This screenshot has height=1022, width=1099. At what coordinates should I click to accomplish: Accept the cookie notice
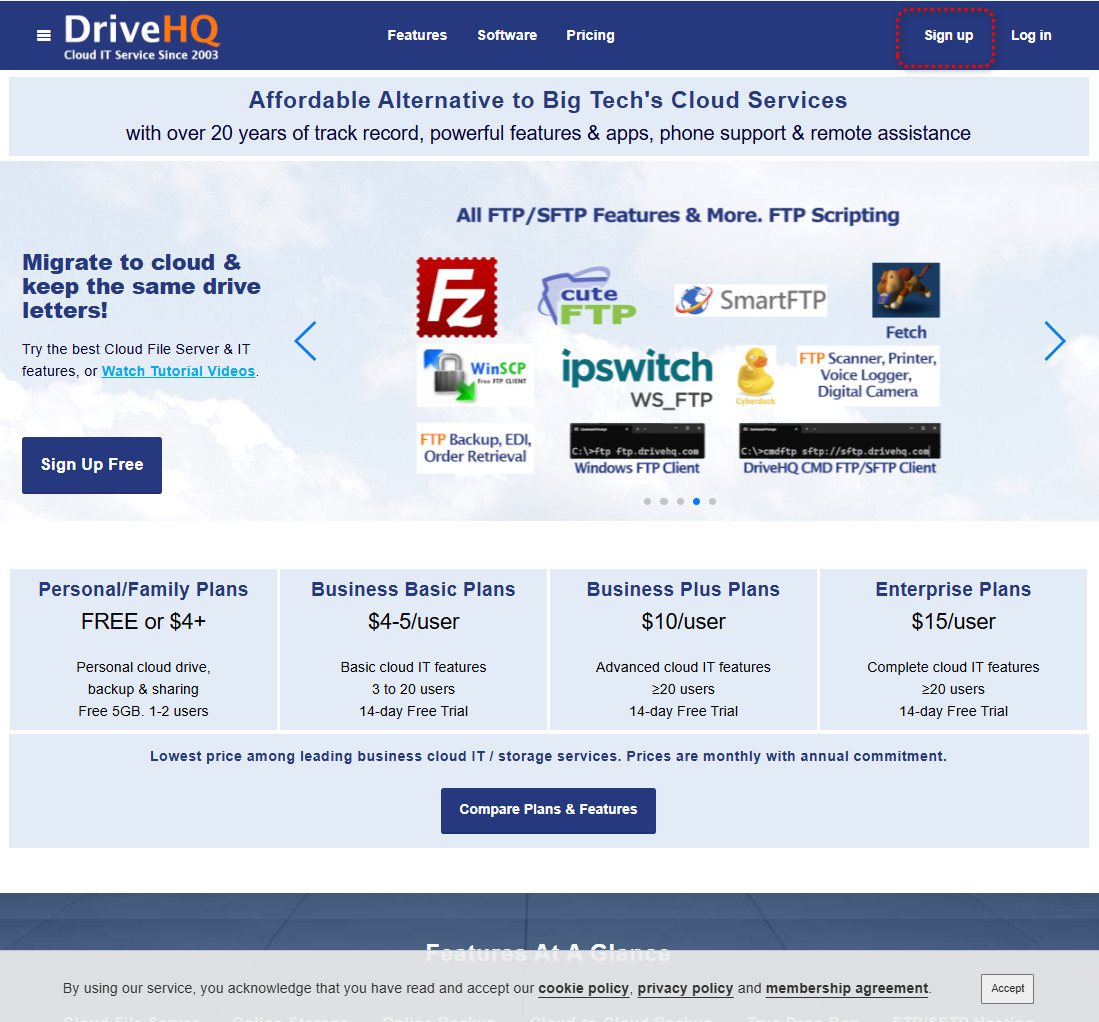(1007, 988)
